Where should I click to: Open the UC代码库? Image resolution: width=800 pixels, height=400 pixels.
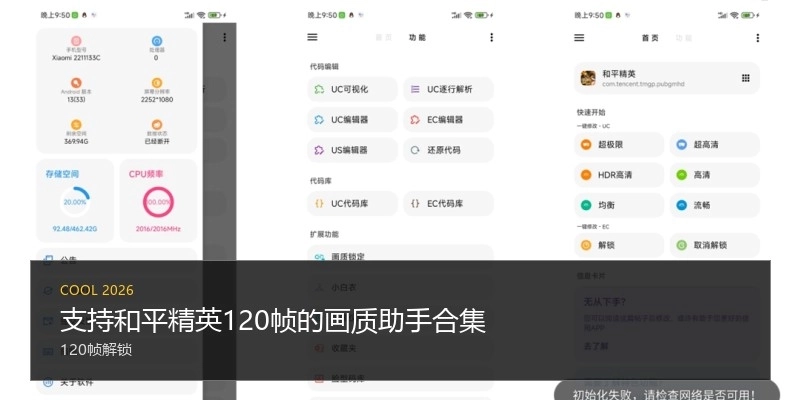(x=352, y=204)
